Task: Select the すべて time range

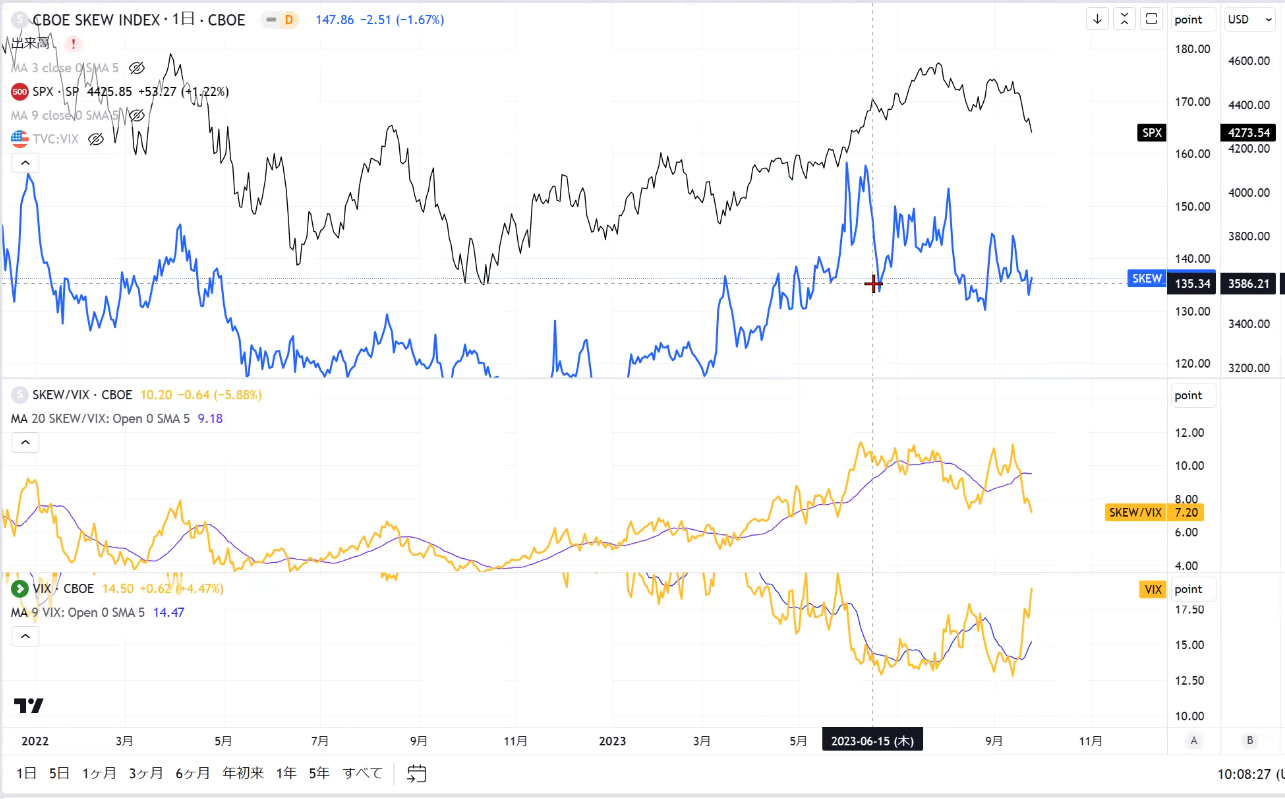Action: click(363, 773)
